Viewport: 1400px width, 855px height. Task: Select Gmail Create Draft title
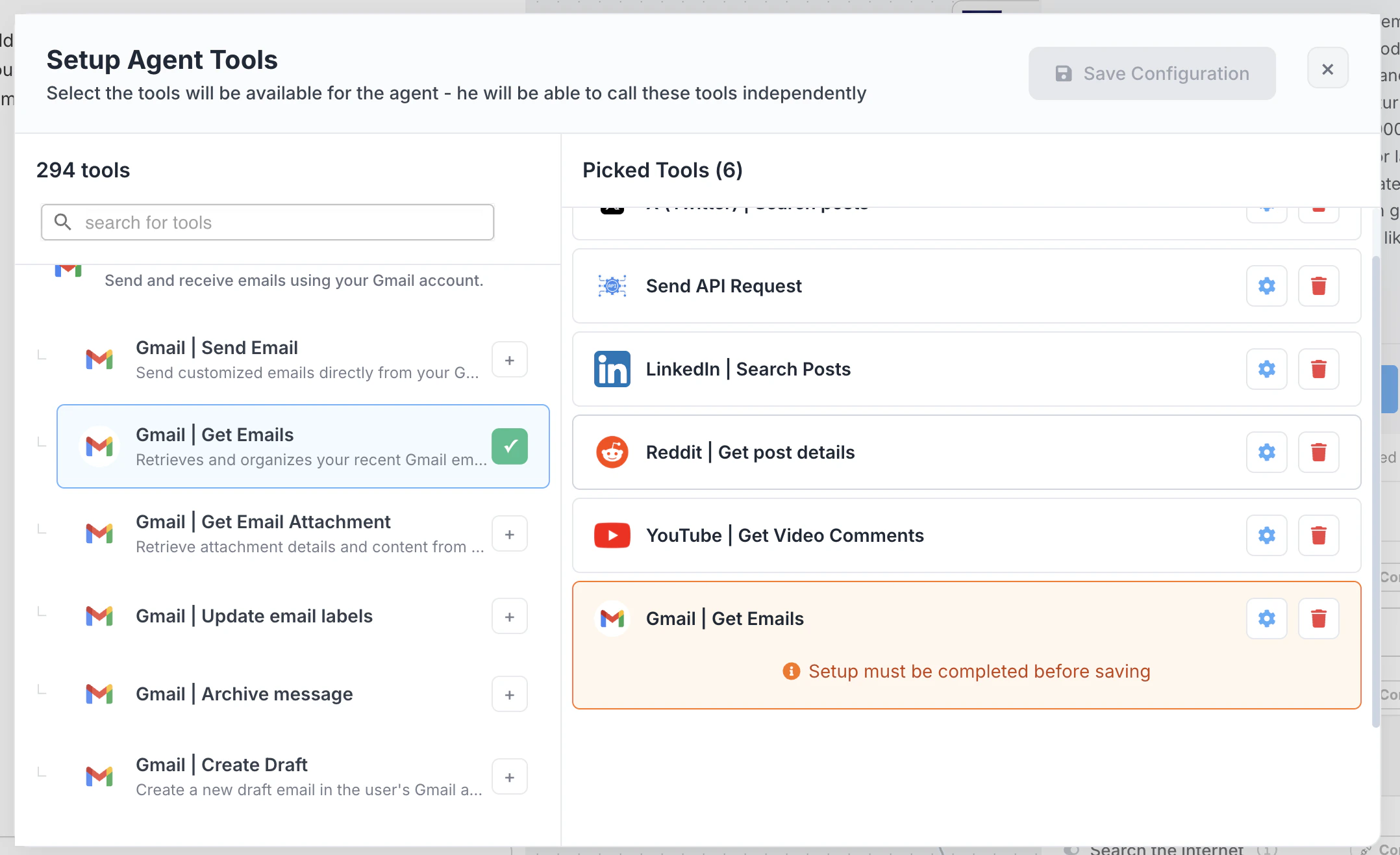(x=221, y=765)
